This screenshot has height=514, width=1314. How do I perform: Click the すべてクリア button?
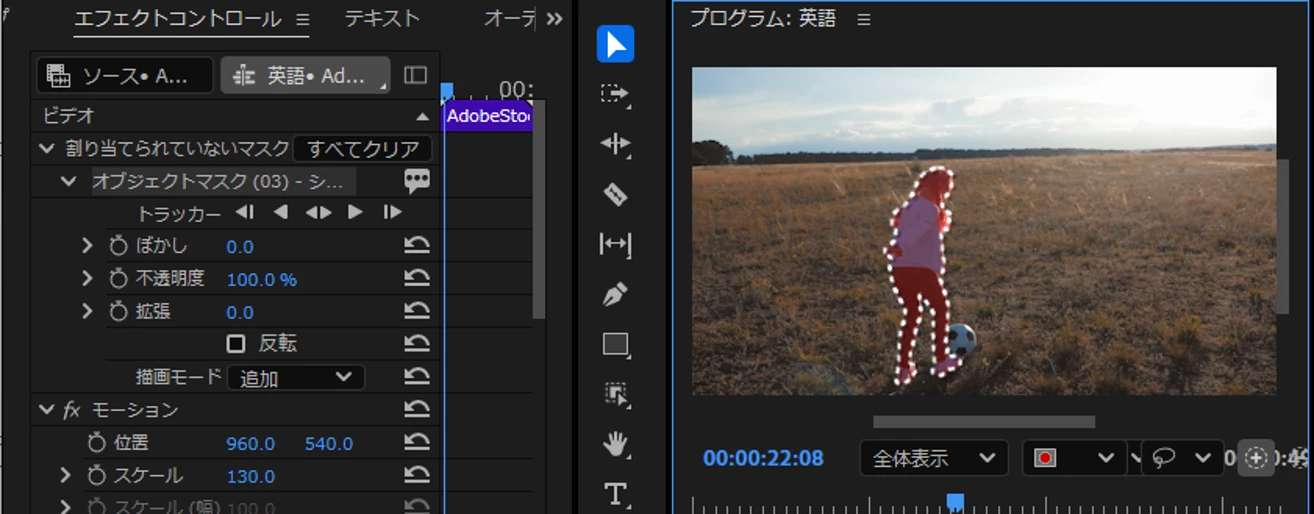(x=363, y=149)
